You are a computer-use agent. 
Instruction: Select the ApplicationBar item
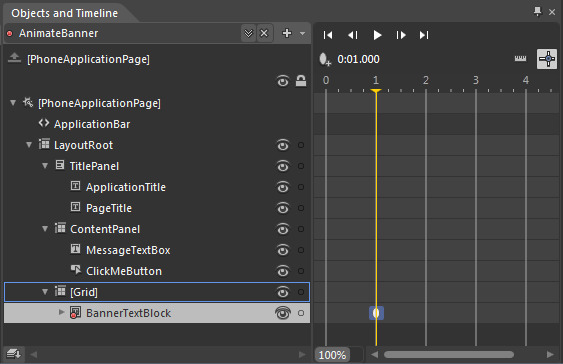[x=92, y=124]
